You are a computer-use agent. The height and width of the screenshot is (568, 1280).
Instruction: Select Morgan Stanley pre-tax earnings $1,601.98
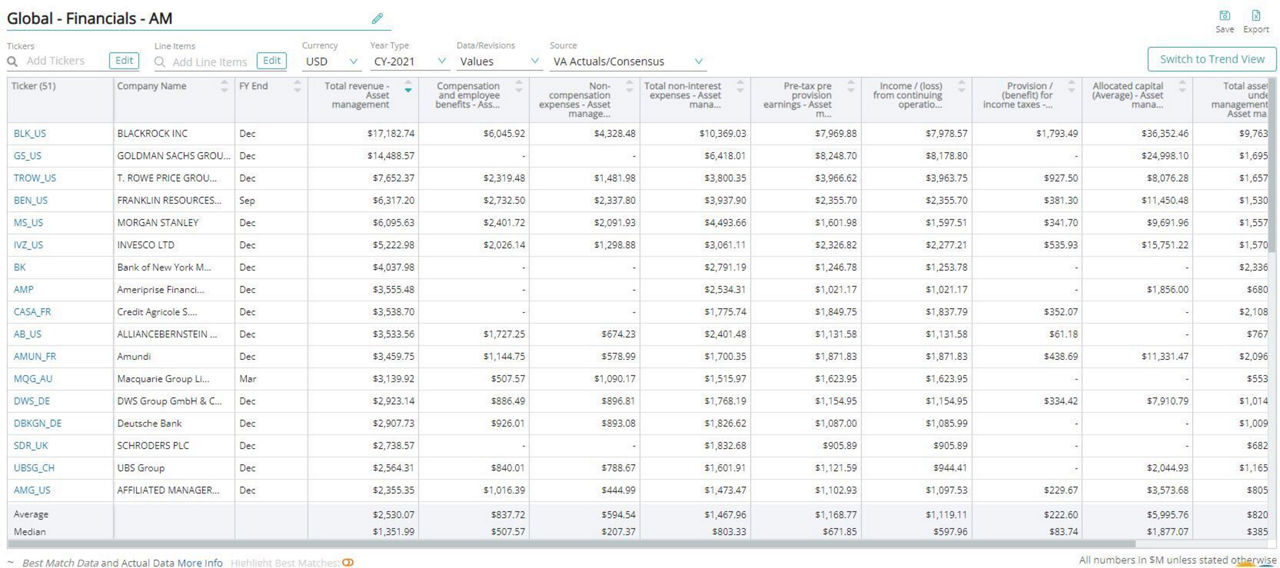click(x=834, y=222)
